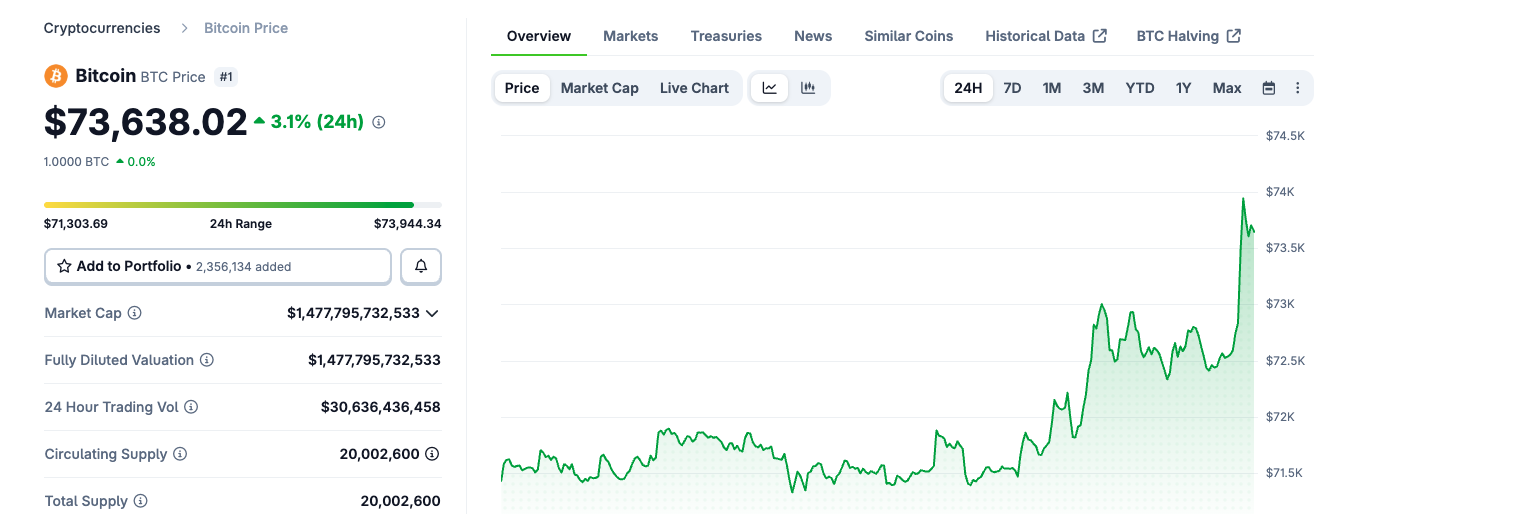1525x514 pixels.
Task: Set chart range to Max
Action: click(1227, 88)
